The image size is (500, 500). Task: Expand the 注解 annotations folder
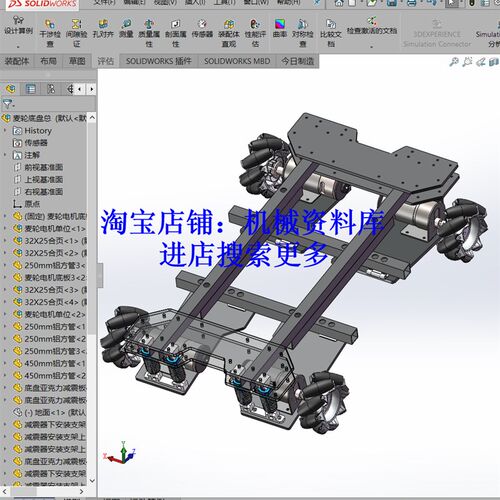(x=5, y=155)
